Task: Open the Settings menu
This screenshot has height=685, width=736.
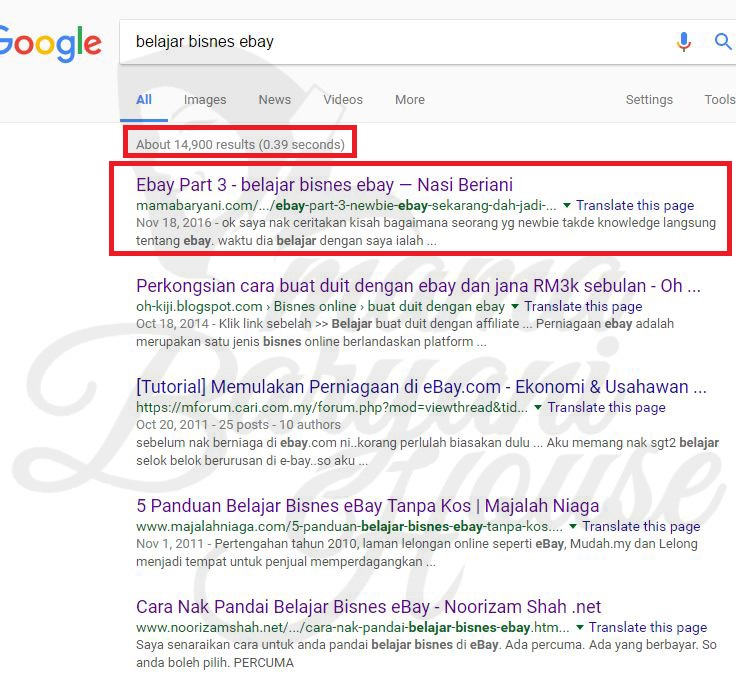Action: pos(649,100)
